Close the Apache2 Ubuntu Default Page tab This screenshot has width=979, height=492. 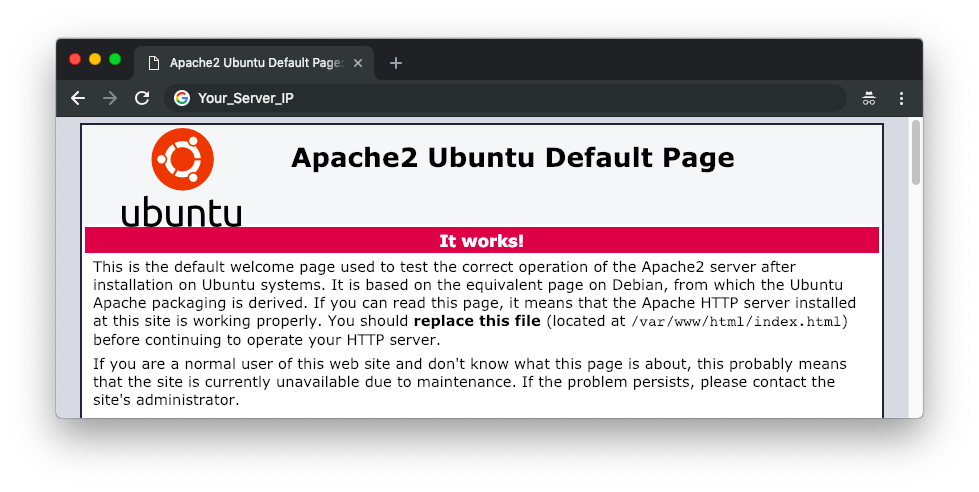tap(358, 63)
